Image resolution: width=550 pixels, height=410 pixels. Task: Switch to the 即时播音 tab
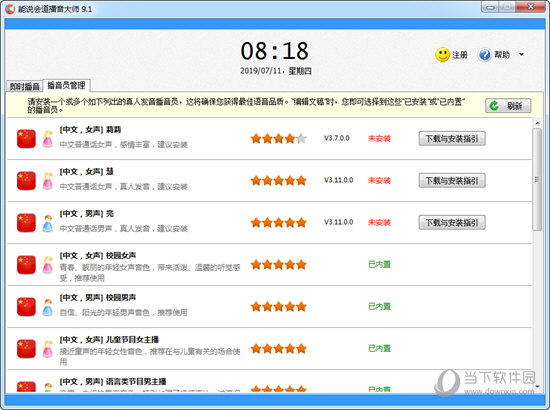pos(24,86)
